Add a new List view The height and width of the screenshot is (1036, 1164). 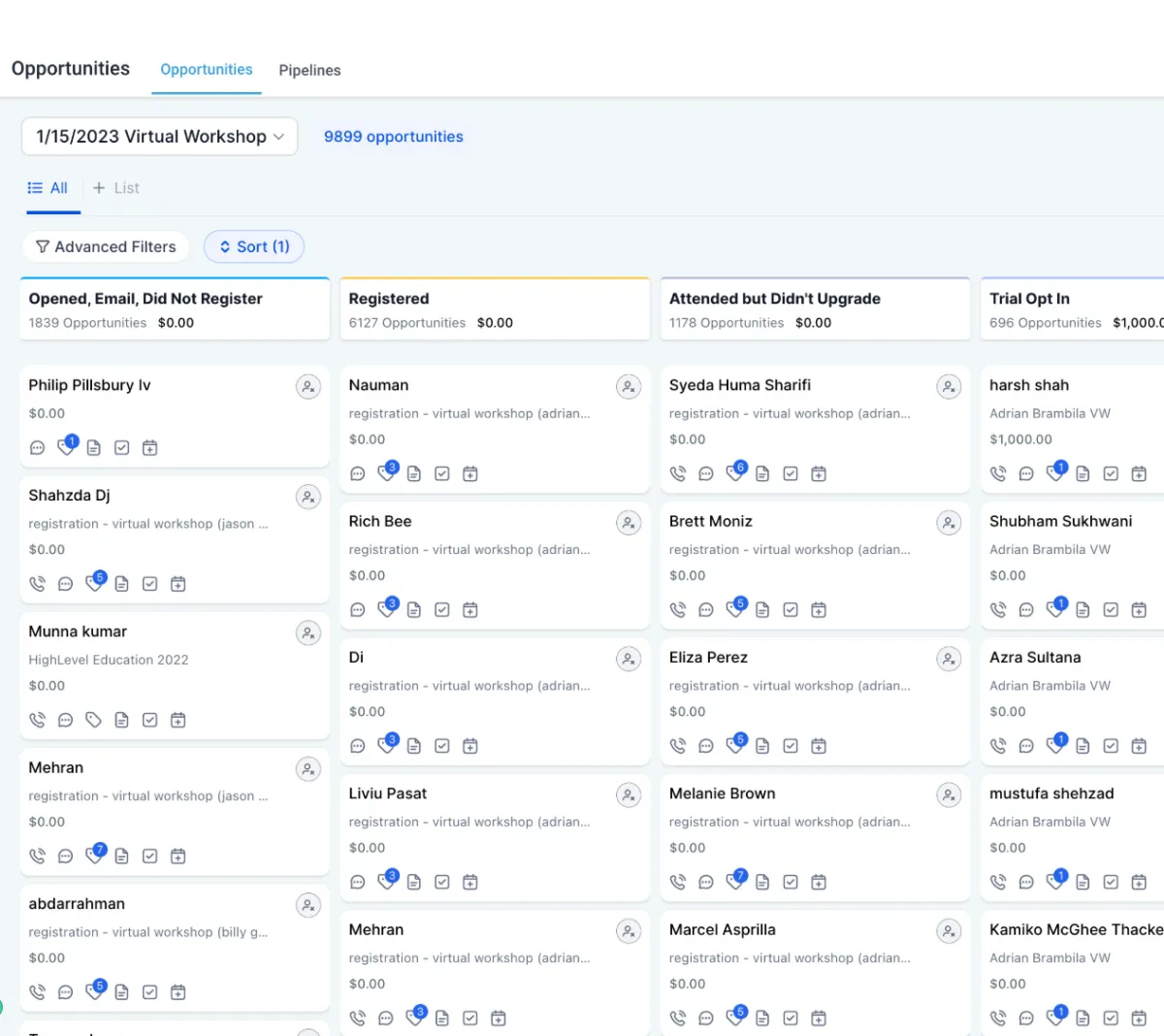tap(116, 188)
